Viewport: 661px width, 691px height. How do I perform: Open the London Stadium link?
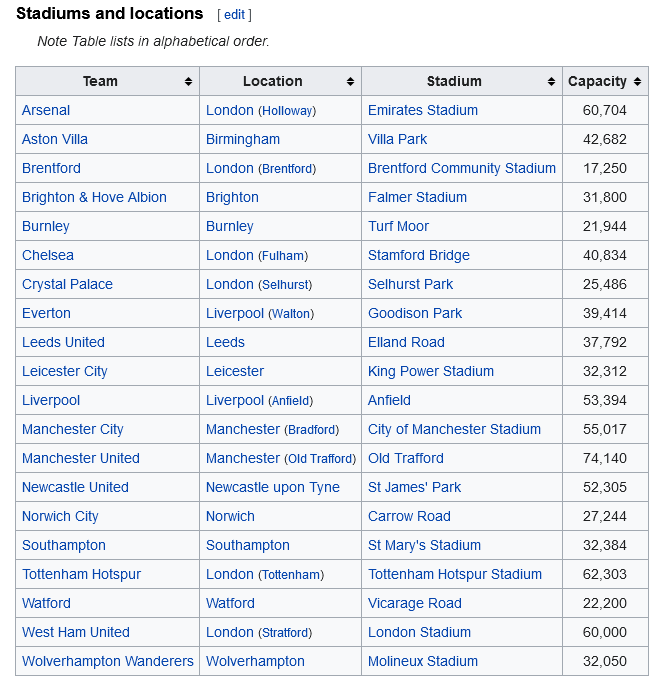coord(419,632)
